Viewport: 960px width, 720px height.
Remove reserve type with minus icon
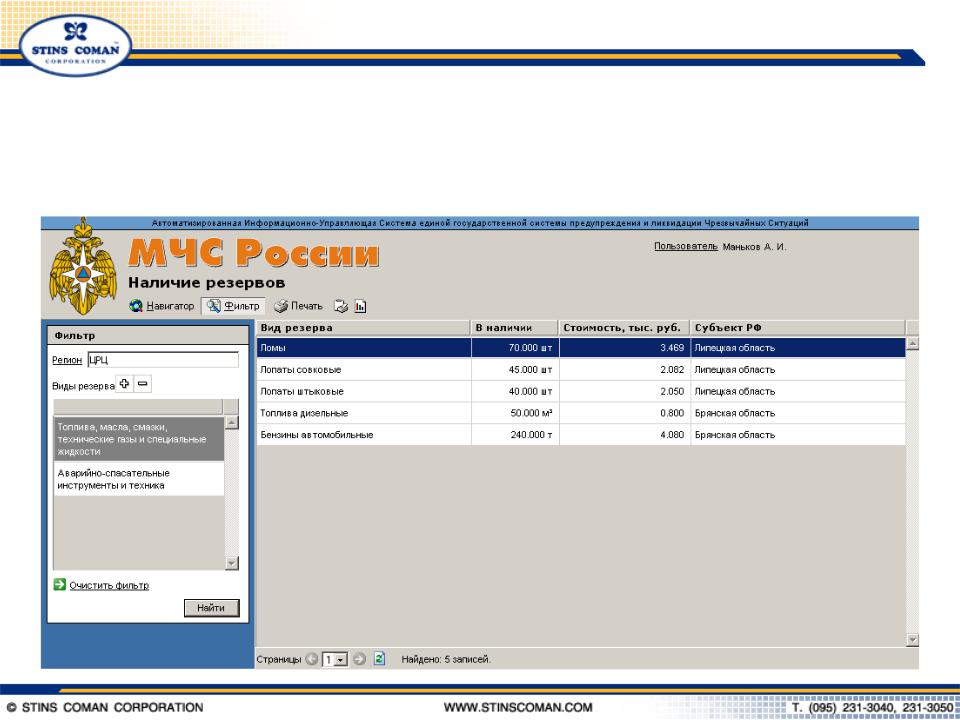(x=143, y=384)
